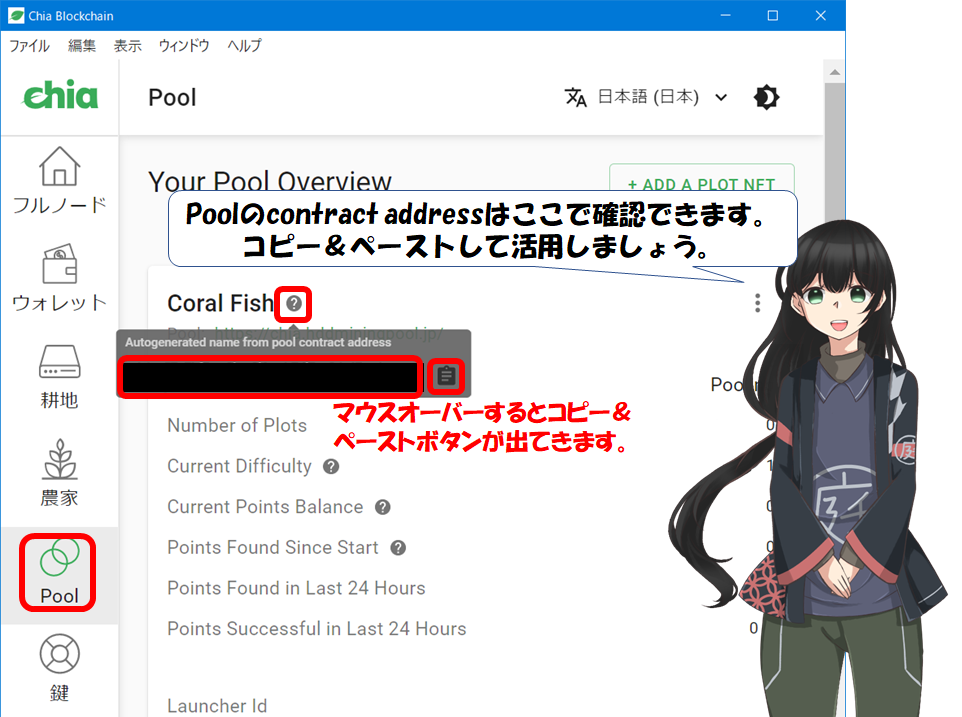Viewport: 962px width, 717px height.
Task: Open the ウィンドウ menu
Action: point(184,46)
